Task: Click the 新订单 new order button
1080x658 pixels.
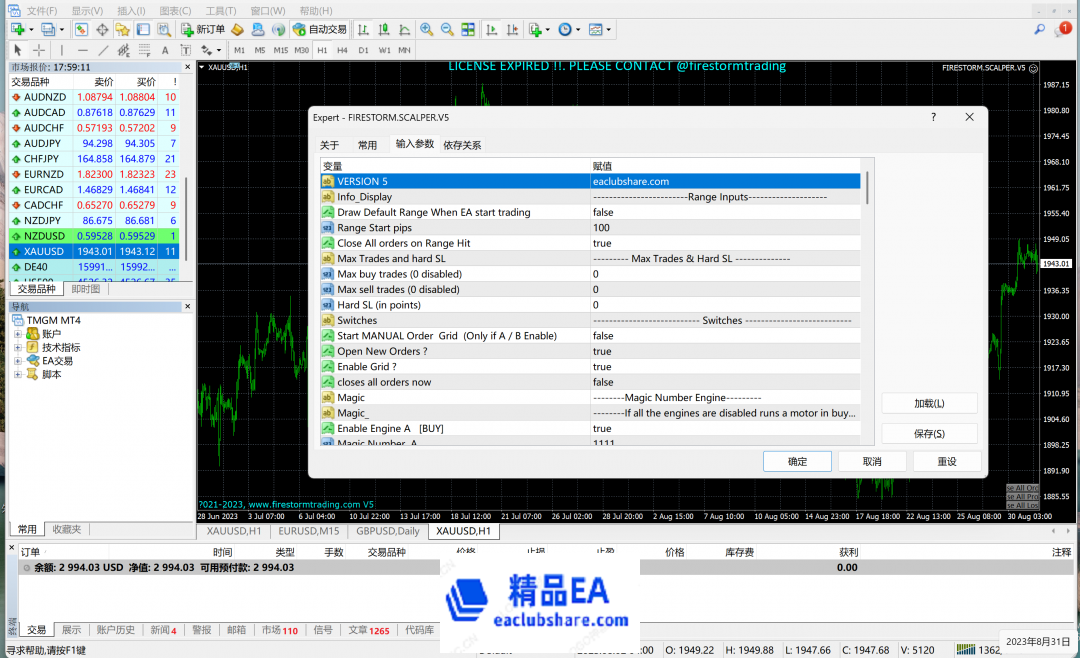Action: point(203,30)
